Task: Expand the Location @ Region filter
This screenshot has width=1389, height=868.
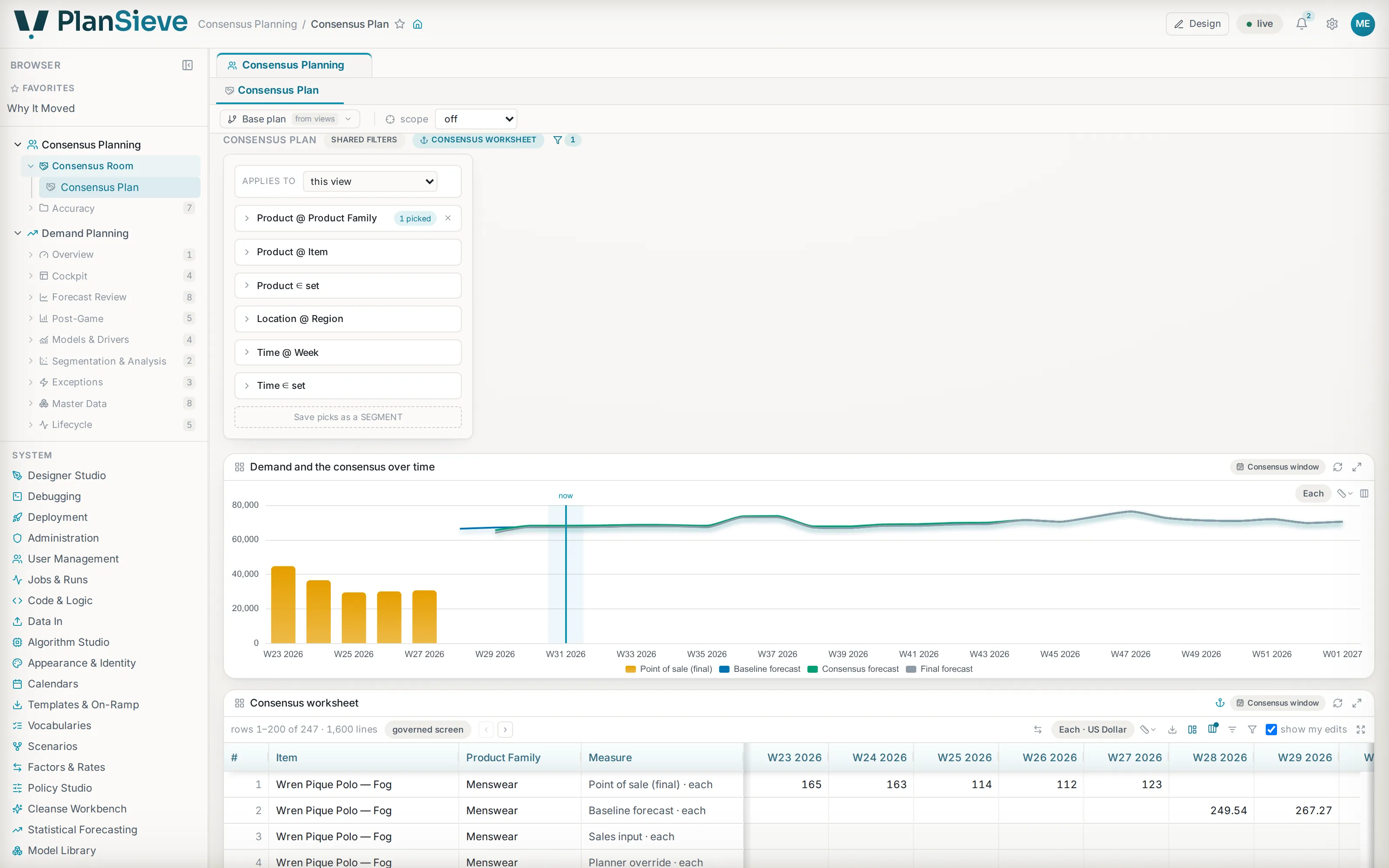Action: point(348,319)
